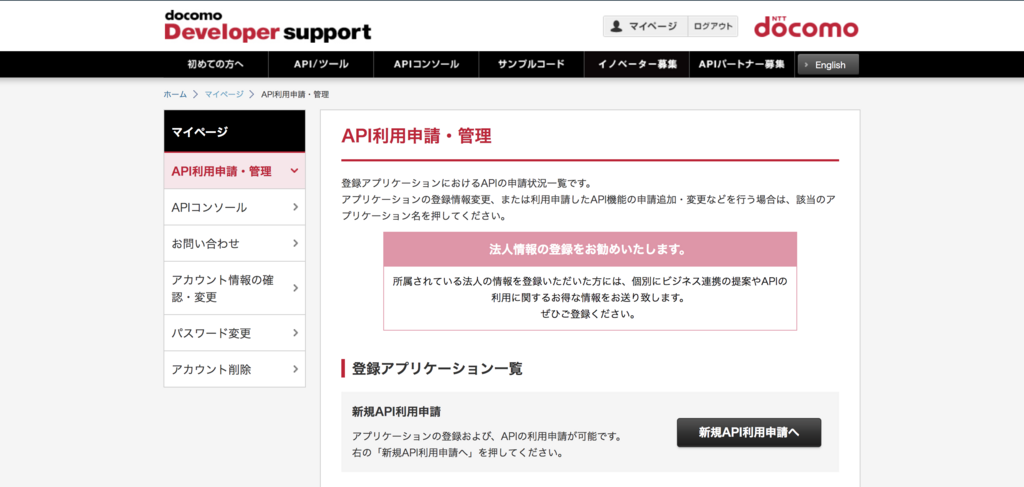The height and width of the screenshot is (487, 1024).
Task: Click chevron beside パスワード変更
Action: coord(295,333)
